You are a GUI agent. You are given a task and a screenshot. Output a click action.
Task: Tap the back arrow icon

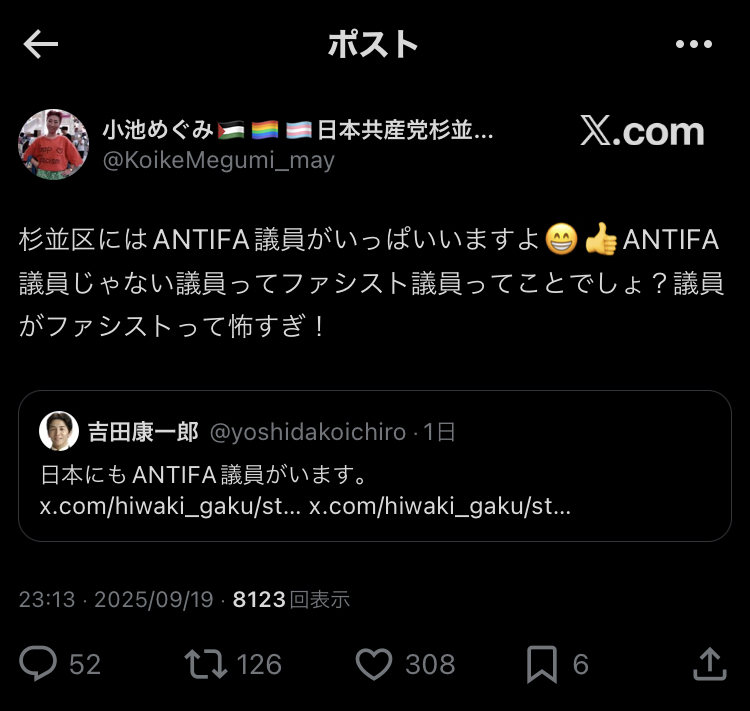coord(41,44)
